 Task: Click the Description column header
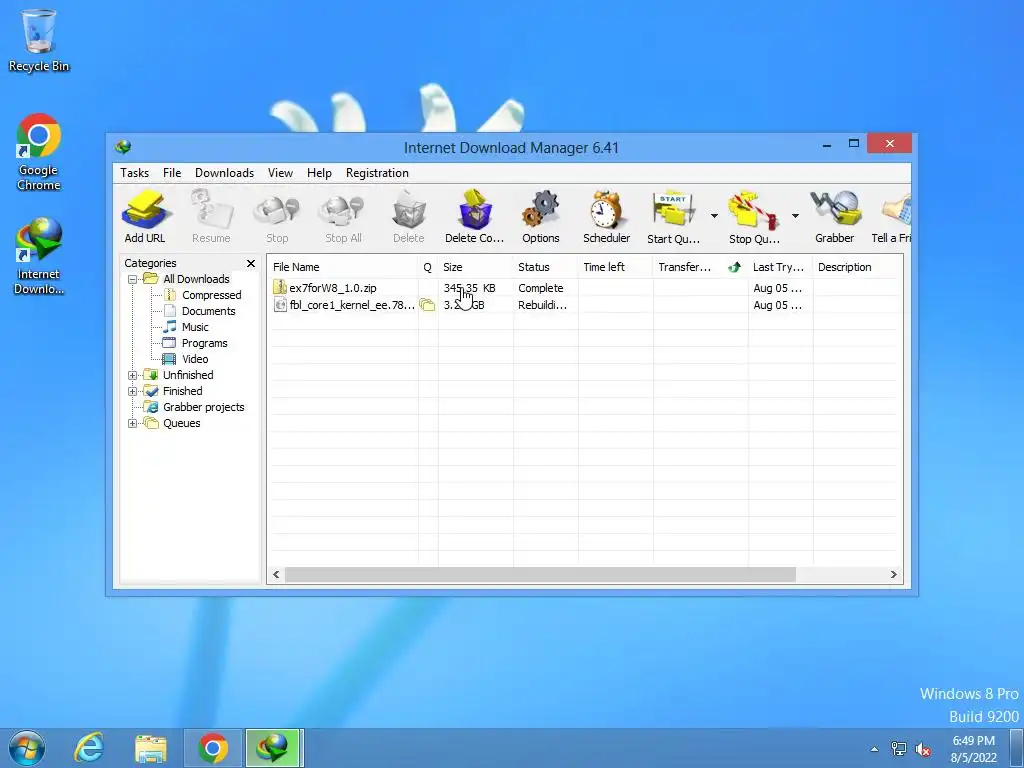pos(857,267)
